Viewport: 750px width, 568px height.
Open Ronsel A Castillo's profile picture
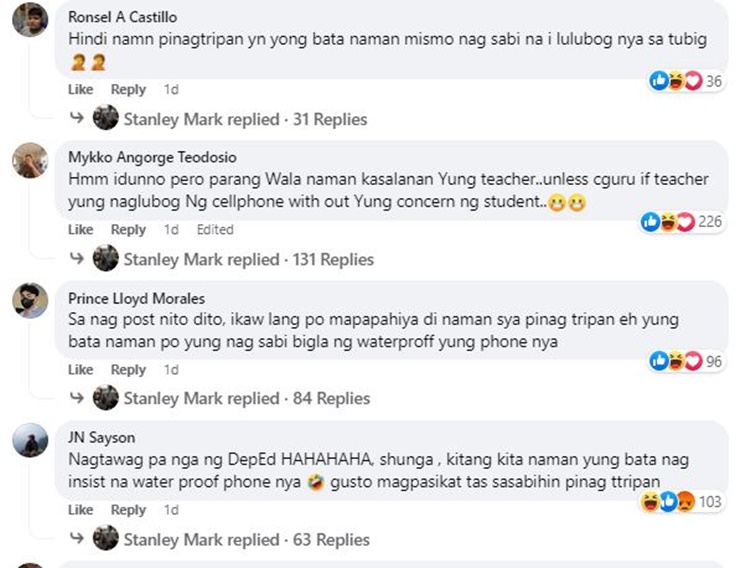[x=30, y=20]
